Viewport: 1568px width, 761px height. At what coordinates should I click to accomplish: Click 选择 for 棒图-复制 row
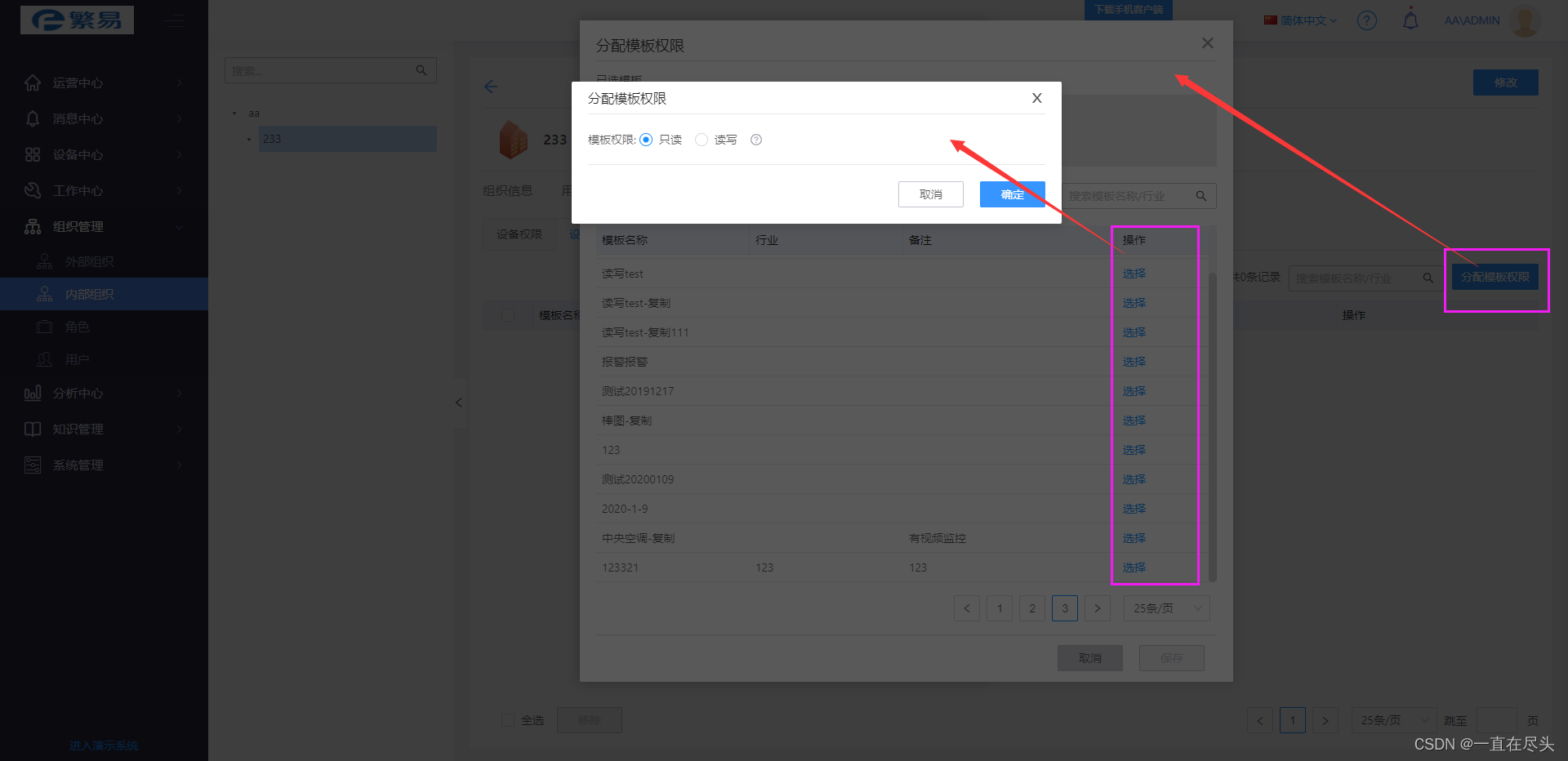tap(1134, 421)
